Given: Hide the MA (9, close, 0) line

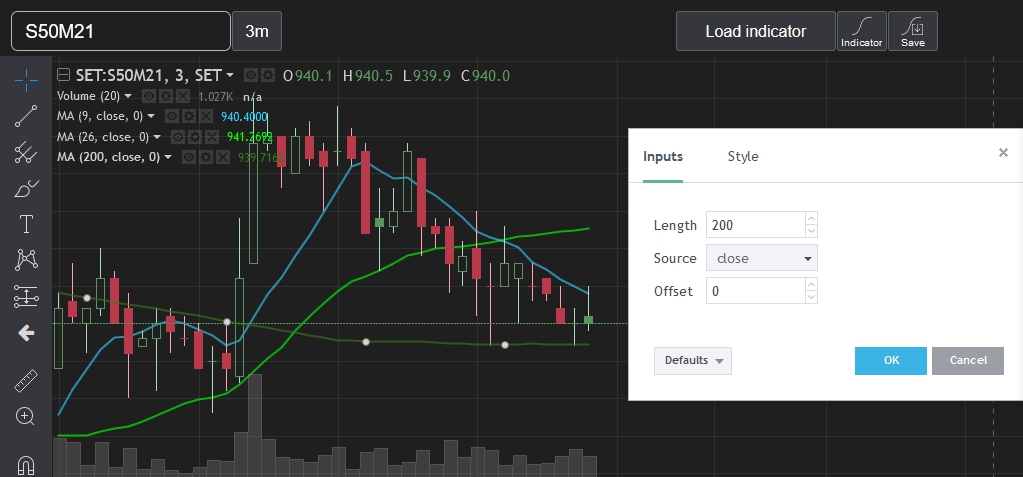Looking at the screenshot, I should click(x=172, y=117).
